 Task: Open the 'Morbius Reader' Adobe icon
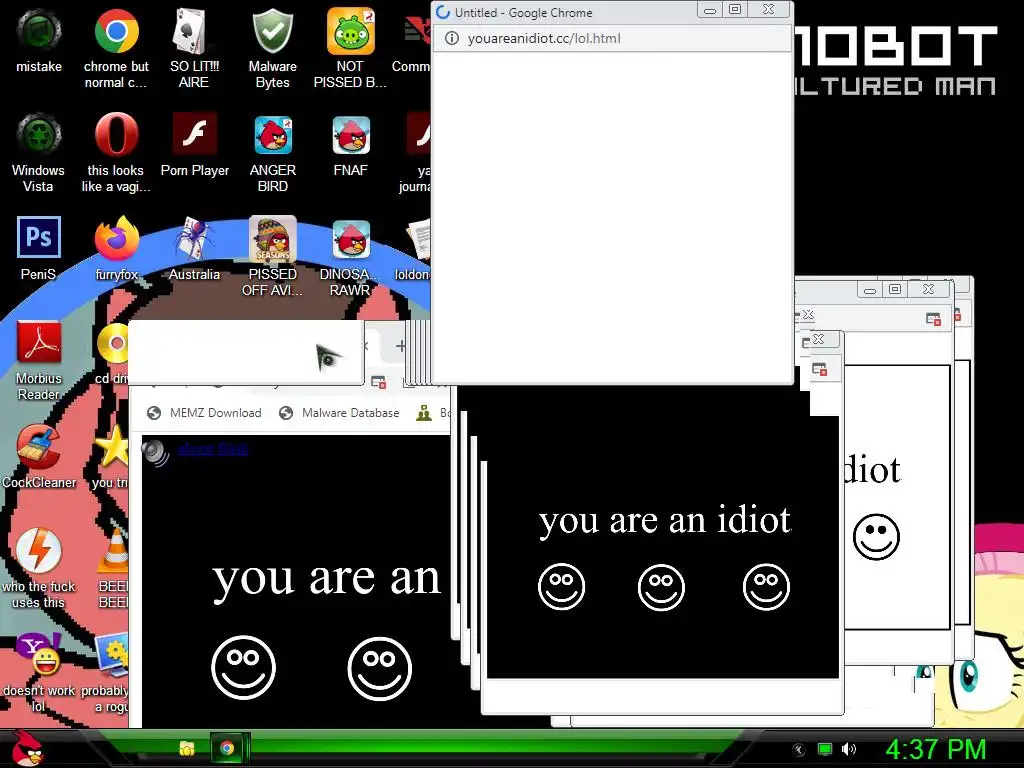tap(39, 359)
